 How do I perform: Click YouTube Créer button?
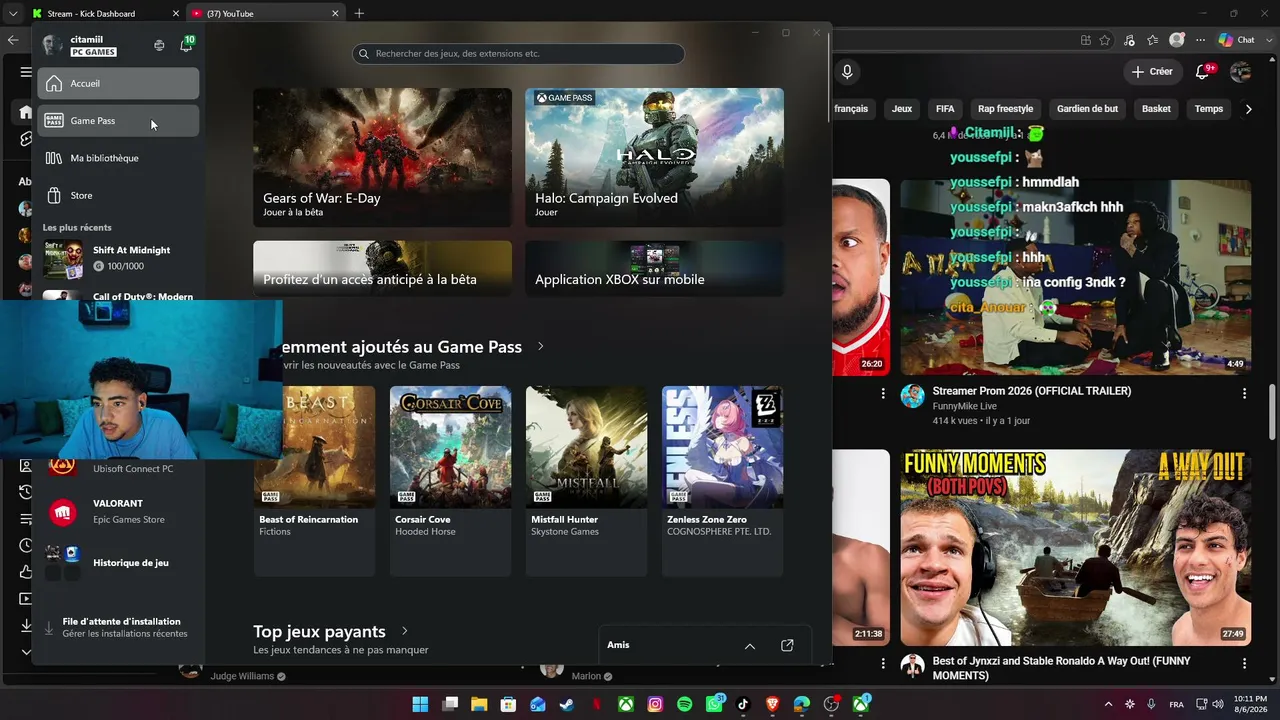(1152, 72)
